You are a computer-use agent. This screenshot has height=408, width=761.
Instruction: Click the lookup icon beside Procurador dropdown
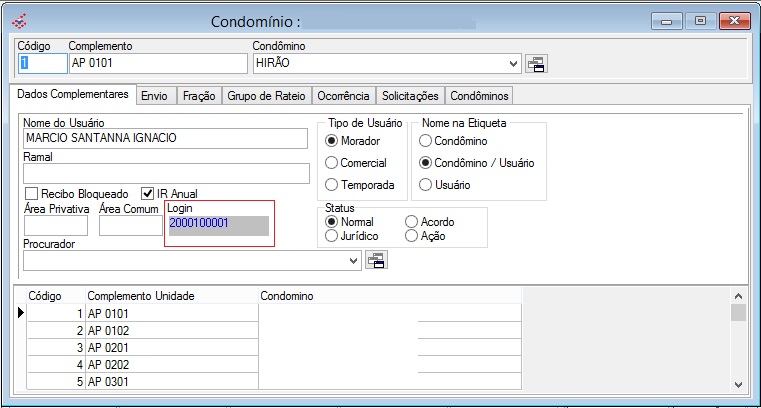[375, 260]
